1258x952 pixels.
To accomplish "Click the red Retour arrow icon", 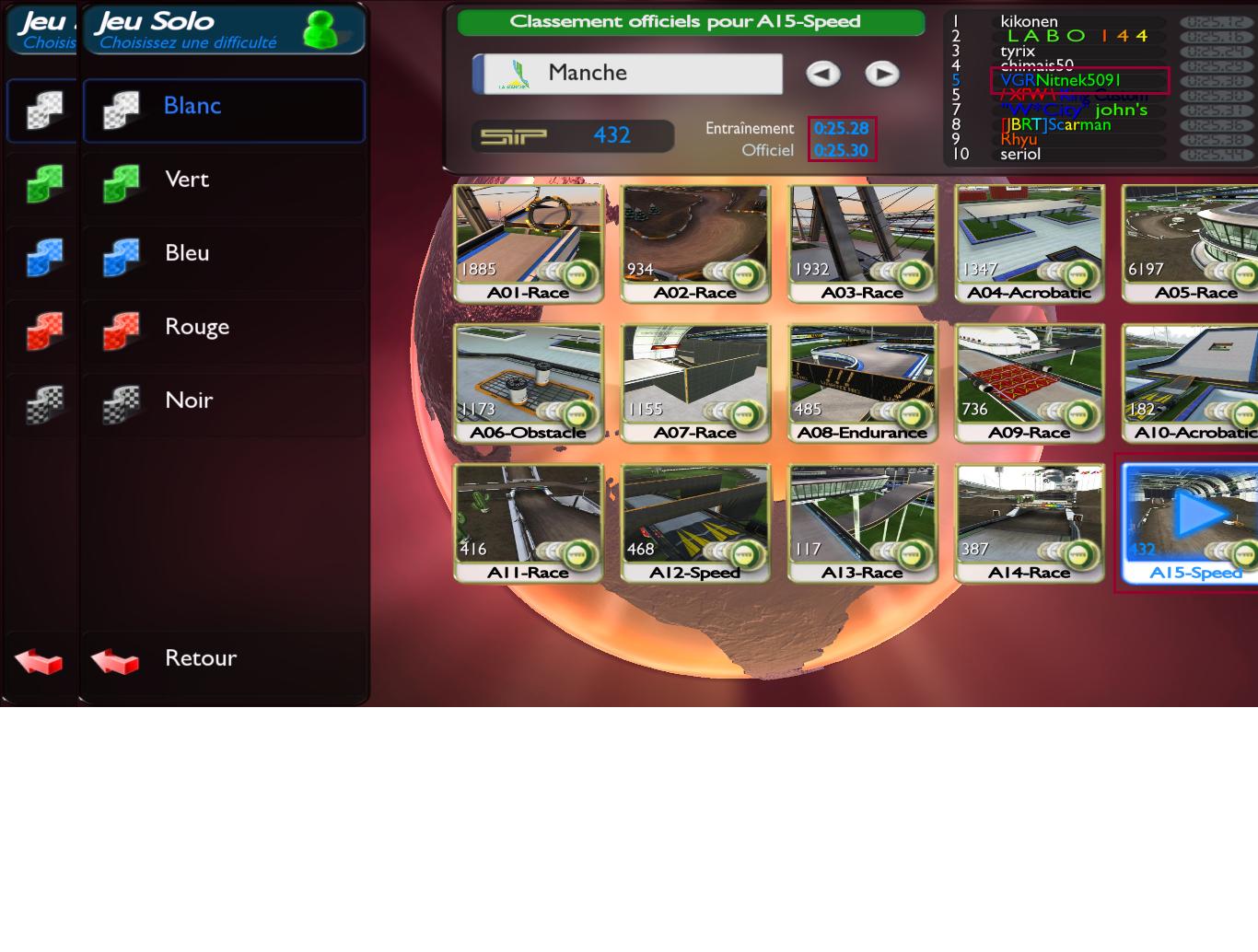I will click(115, 660).
